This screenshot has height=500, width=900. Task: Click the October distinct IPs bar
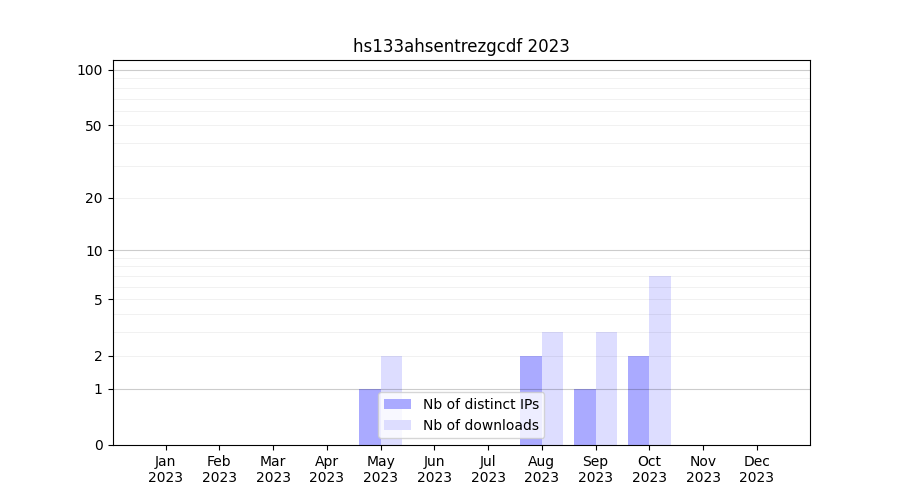coord(638,400)
